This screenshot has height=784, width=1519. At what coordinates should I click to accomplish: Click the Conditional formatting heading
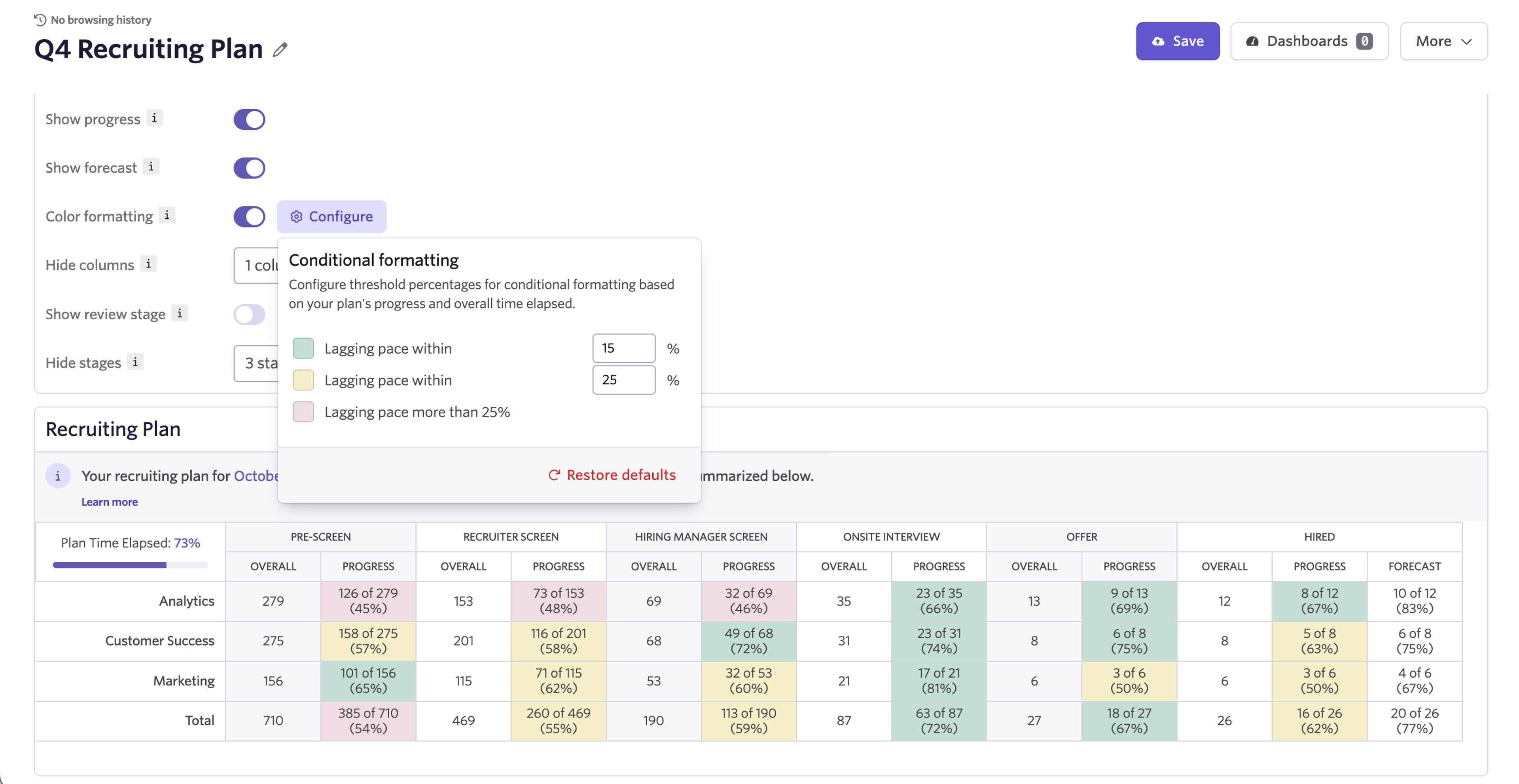pos(373,260)
